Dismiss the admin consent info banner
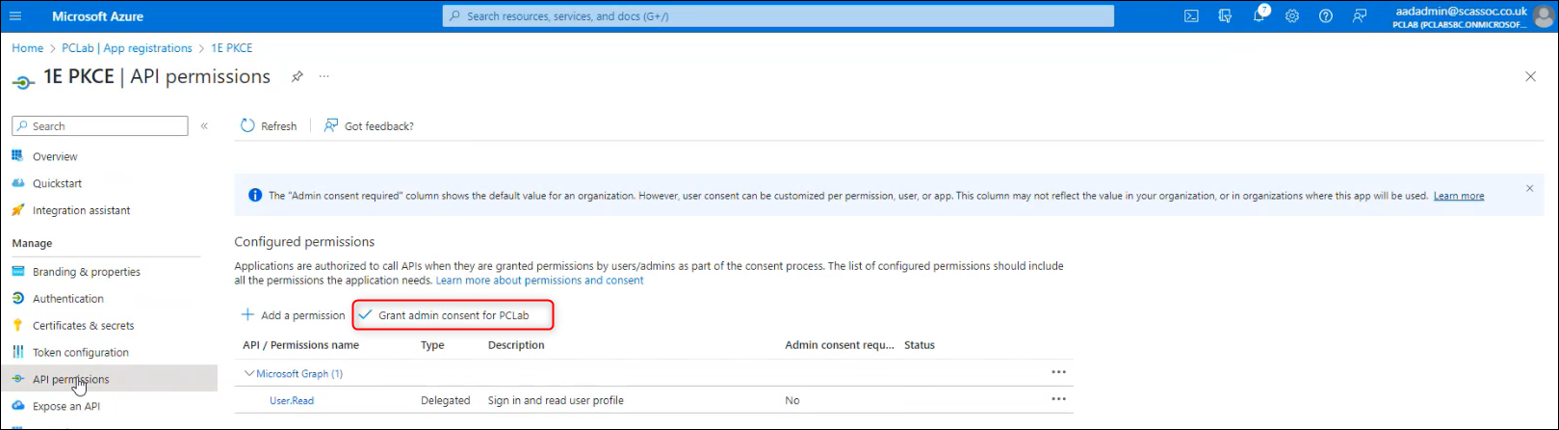The height and width of the screenshot is (430, 1559). 1529,188
